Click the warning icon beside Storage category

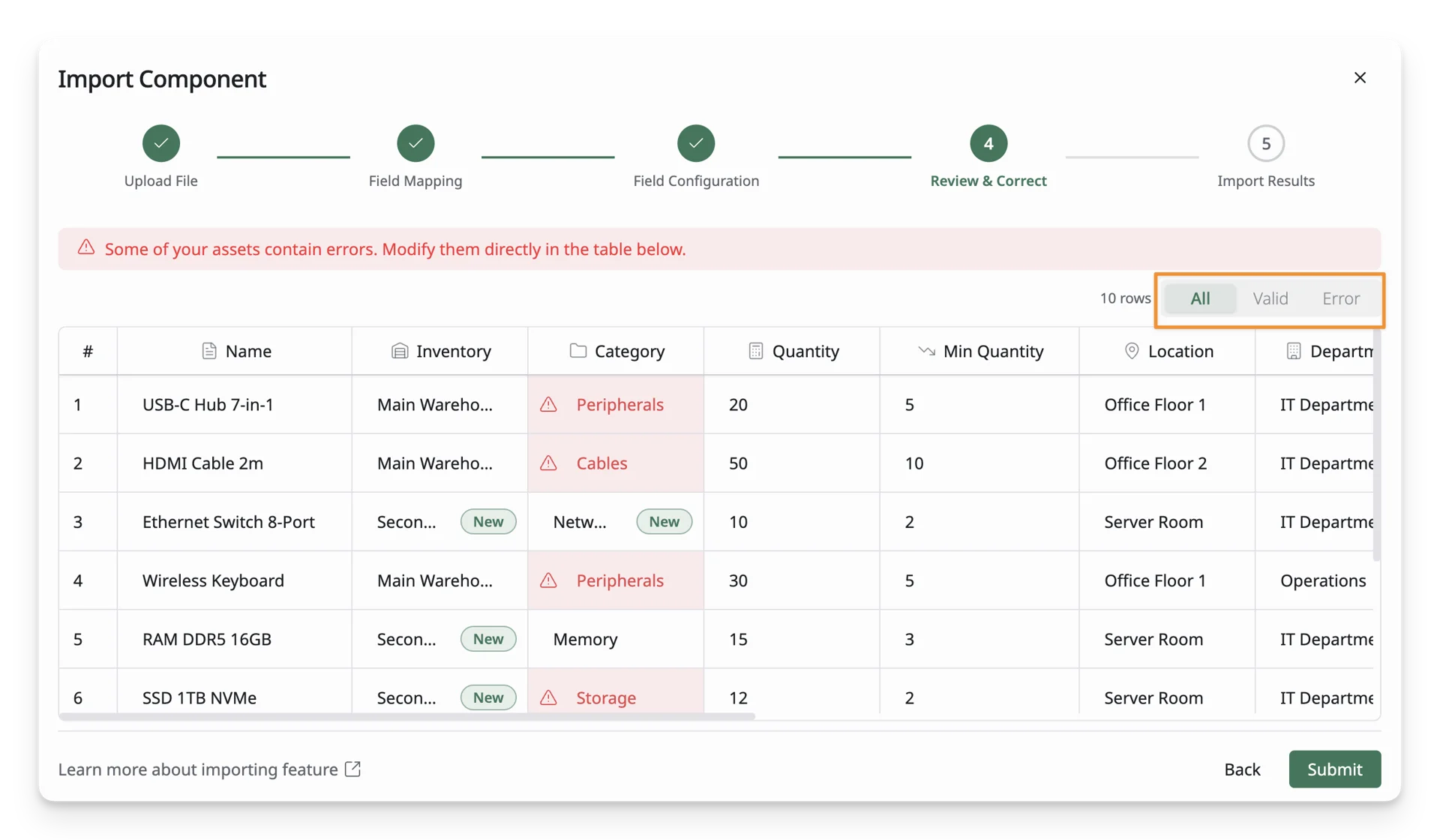point(549,697)
